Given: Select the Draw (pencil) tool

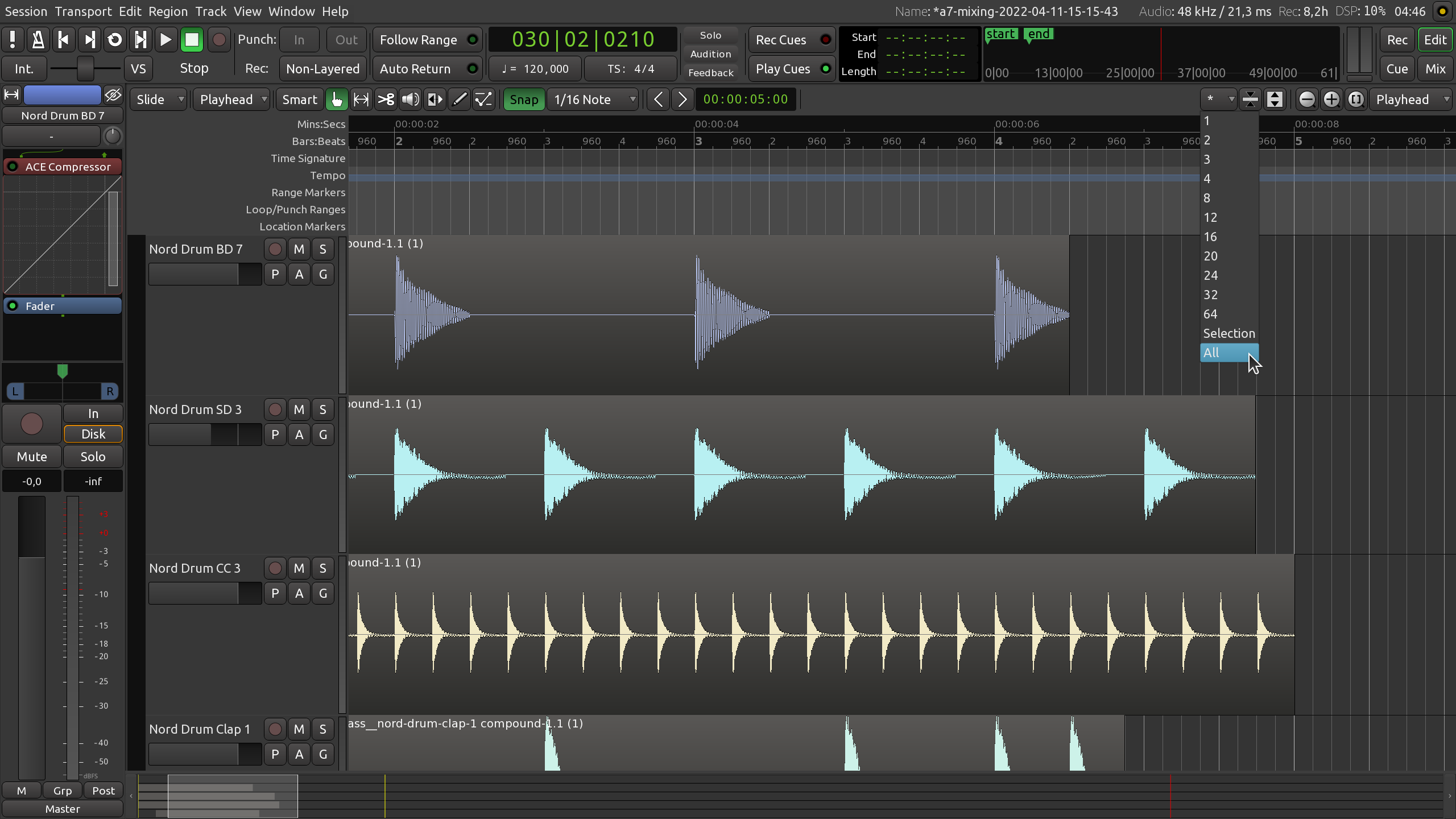Looking at the screenshot, I should [460, 100].
